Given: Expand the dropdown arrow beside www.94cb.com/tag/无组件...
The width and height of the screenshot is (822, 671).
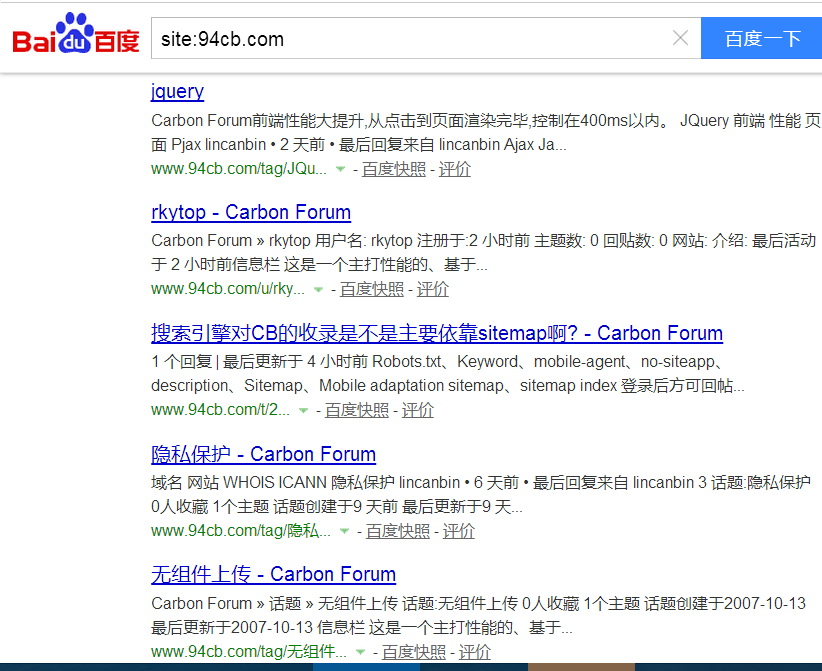Looking at the screenshot, I should click(x=360, y=652).
